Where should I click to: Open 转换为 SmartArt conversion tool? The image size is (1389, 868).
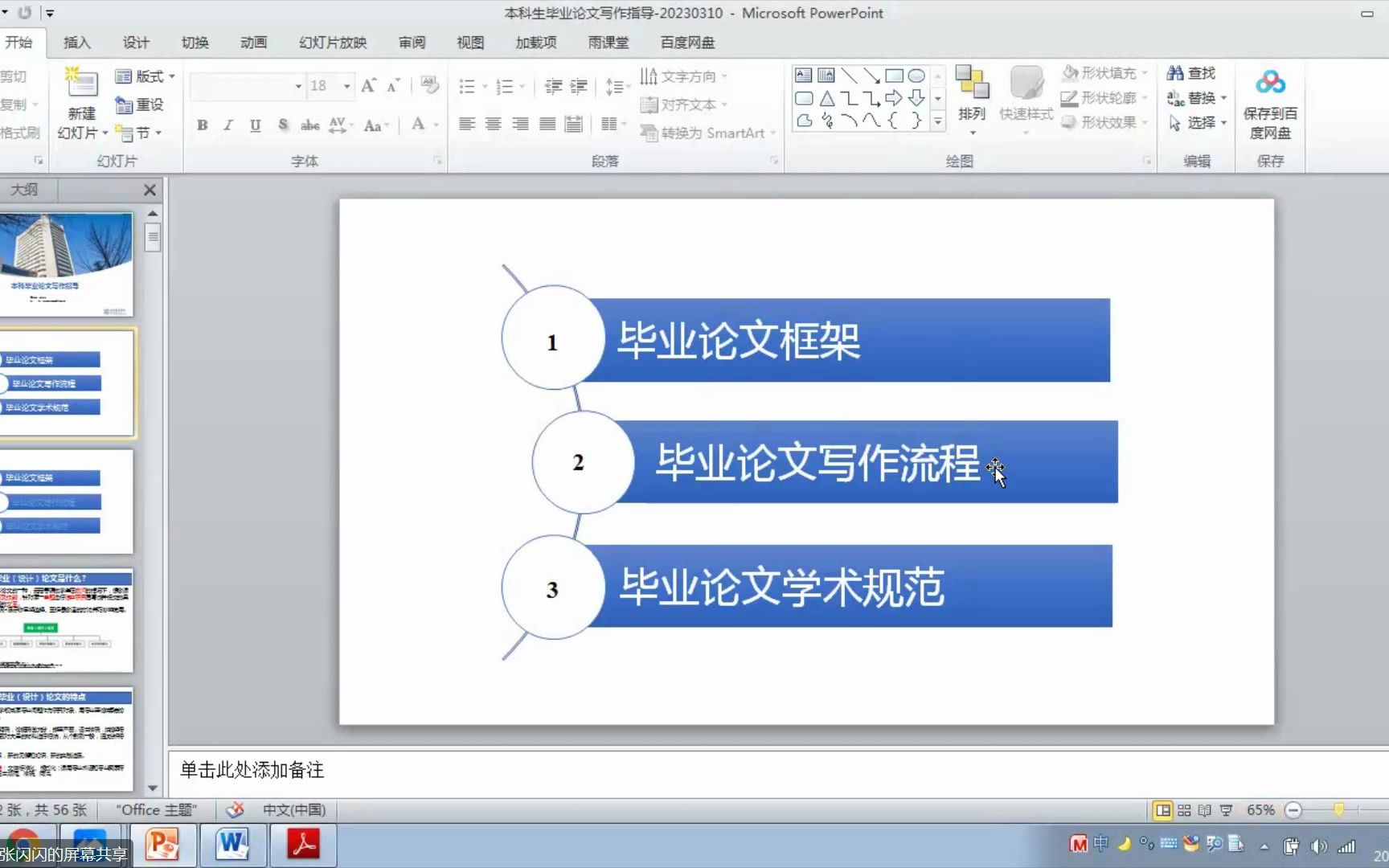706,133
